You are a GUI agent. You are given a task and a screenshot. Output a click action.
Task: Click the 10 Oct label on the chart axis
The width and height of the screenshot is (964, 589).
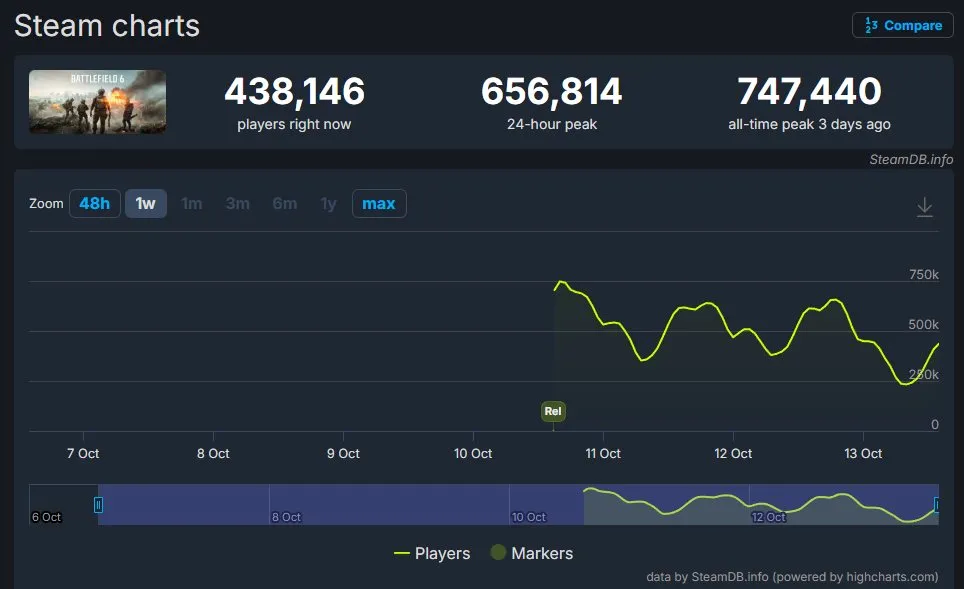coord(471,453)
